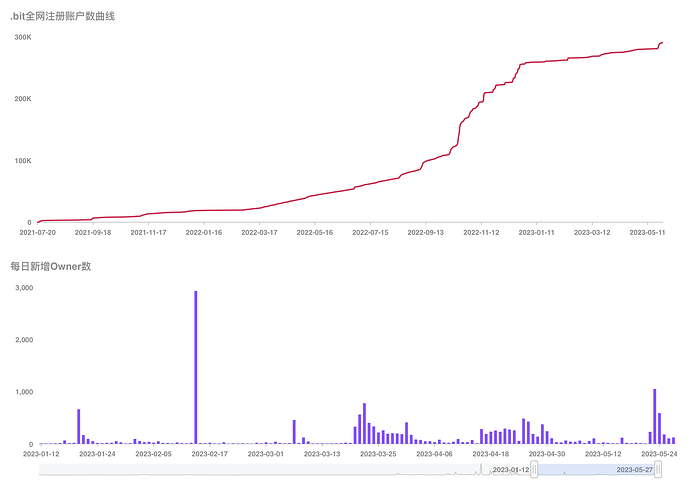This screenshot has width=690, height=487.
Task: Click the 2,000 y-axis label
Action: click(x=24, y=340)
